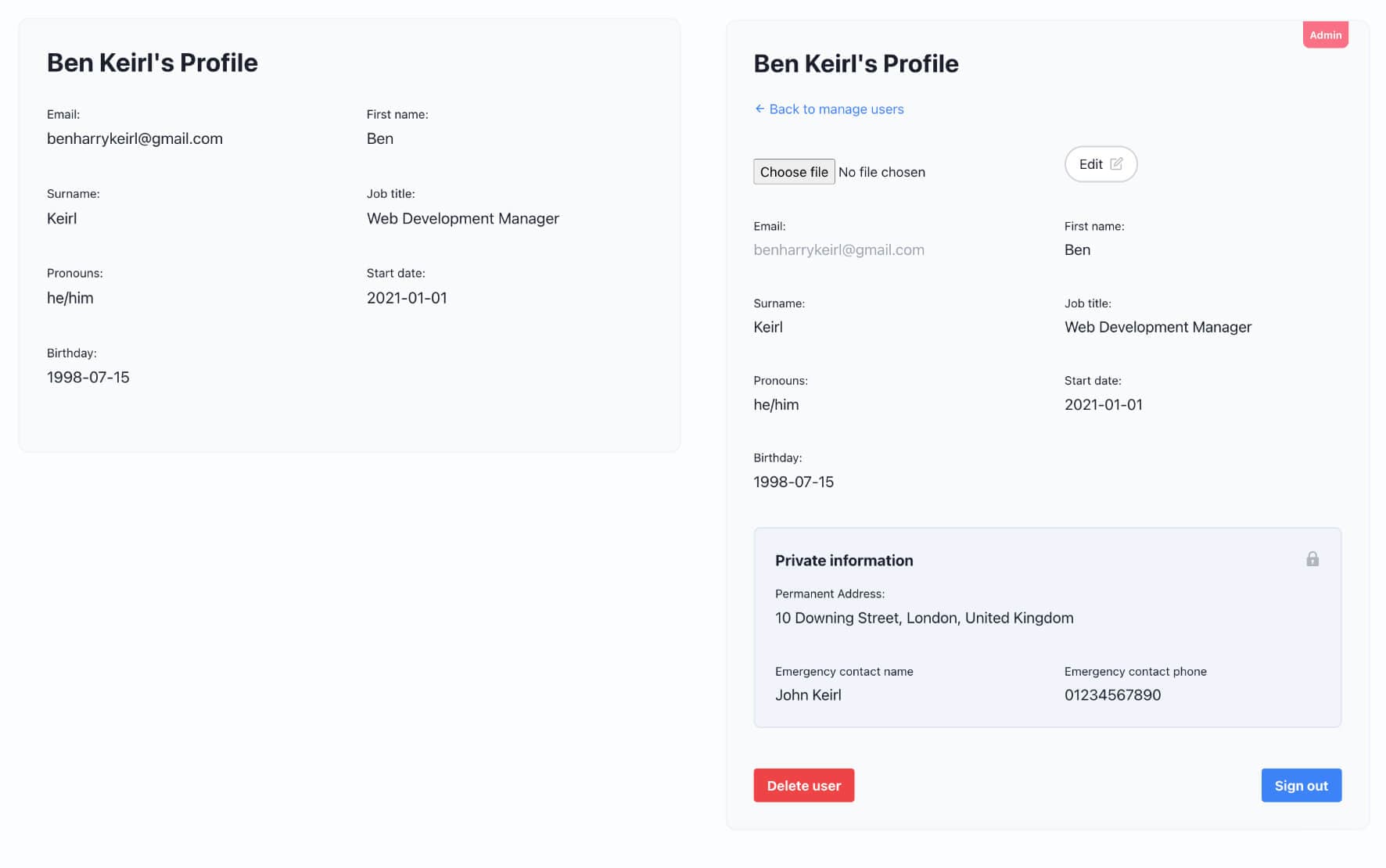Image resolution: width=1386 pixels, height=868 pixels.
Task: Select the Private information heading
Action: [844, 561]
